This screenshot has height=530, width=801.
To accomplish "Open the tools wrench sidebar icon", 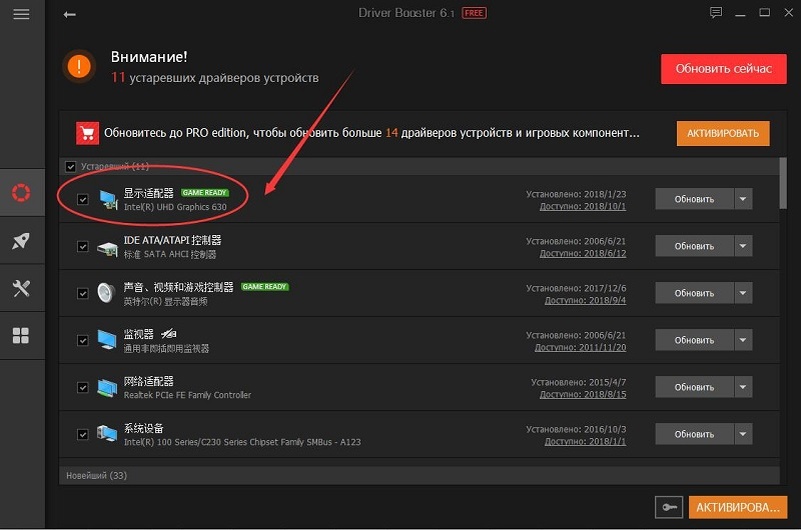I will tap(21, 288).
